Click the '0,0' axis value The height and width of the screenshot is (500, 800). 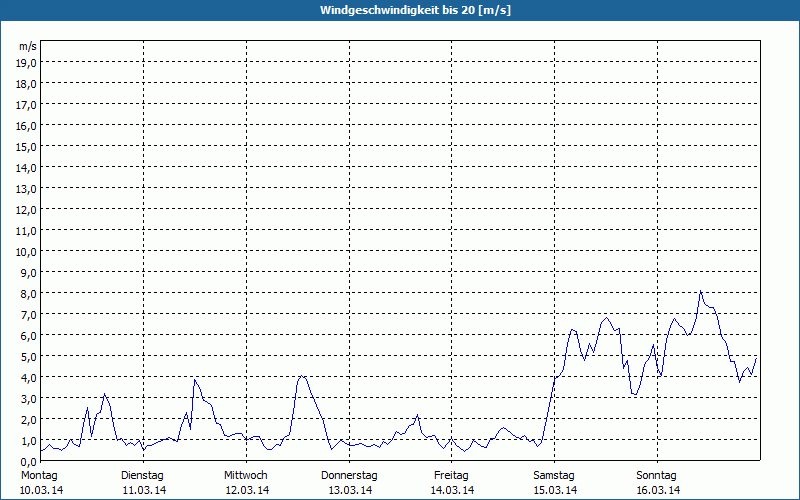(29, 462)
